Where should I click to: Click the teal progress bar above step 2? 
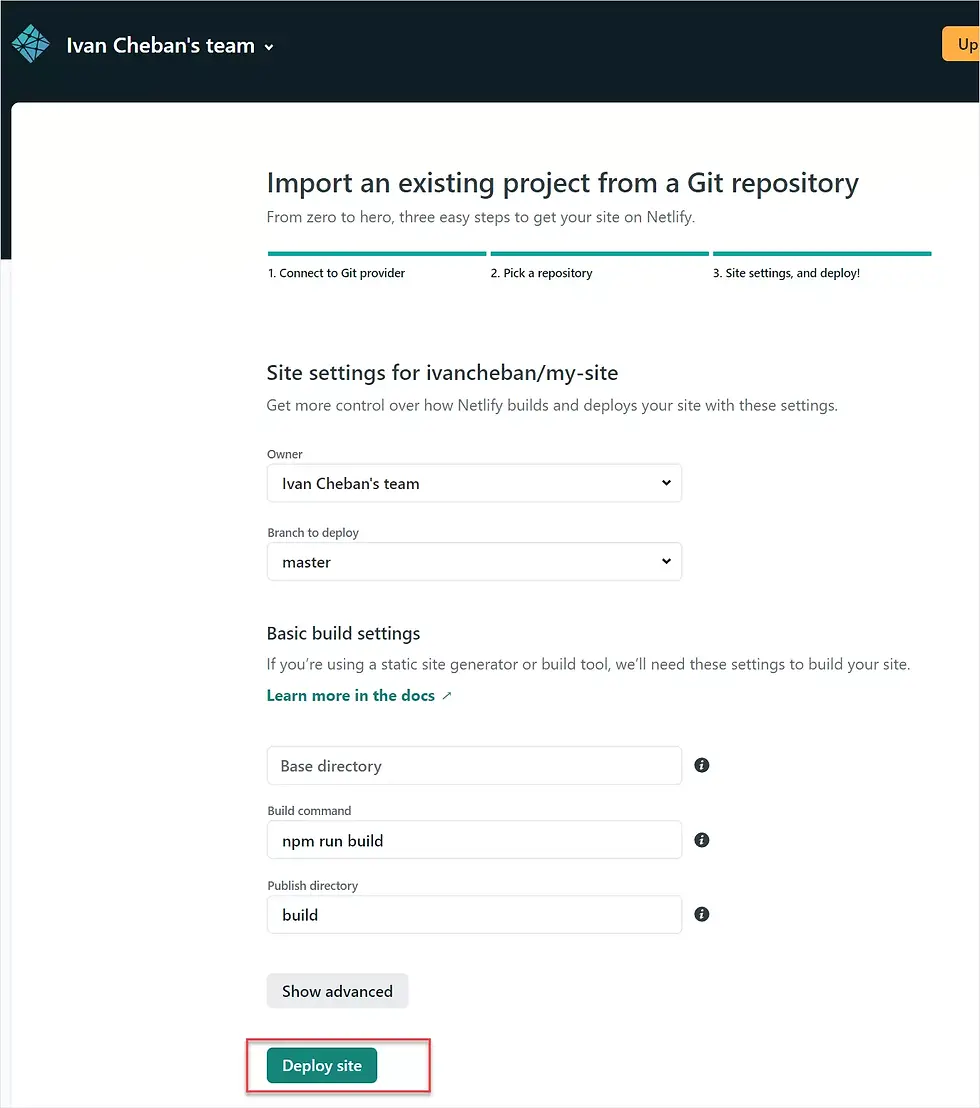599,254
